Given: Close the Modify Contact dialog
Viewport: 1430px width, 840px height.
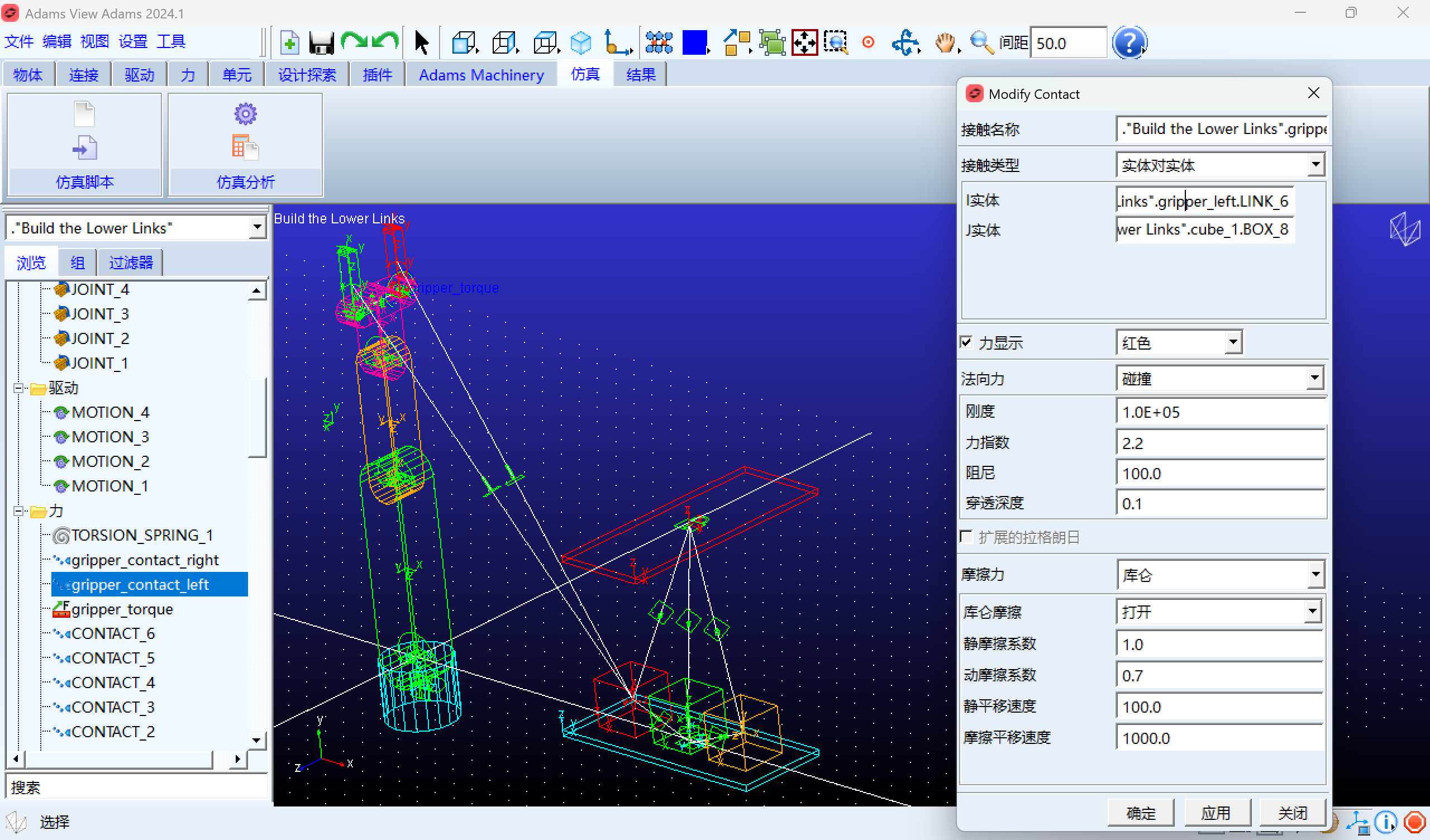Looking at the screenshot, I should (1313, 93).
